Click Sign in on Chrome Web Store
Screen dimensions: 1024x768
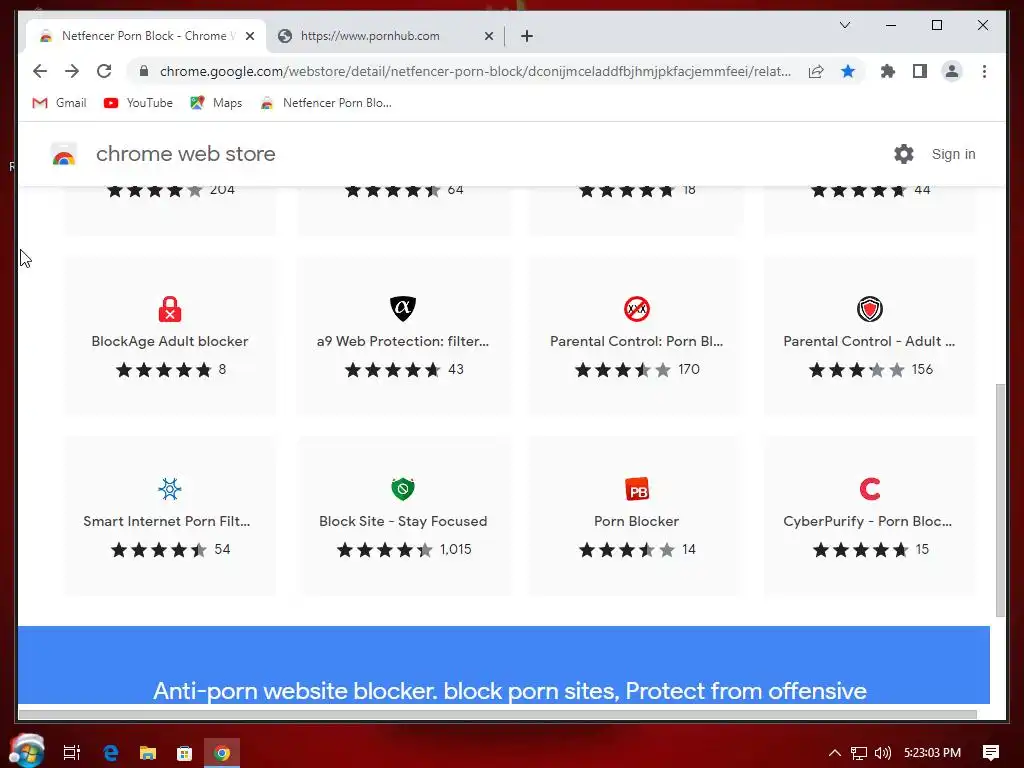pyautogui.click(x=953, y=154)
